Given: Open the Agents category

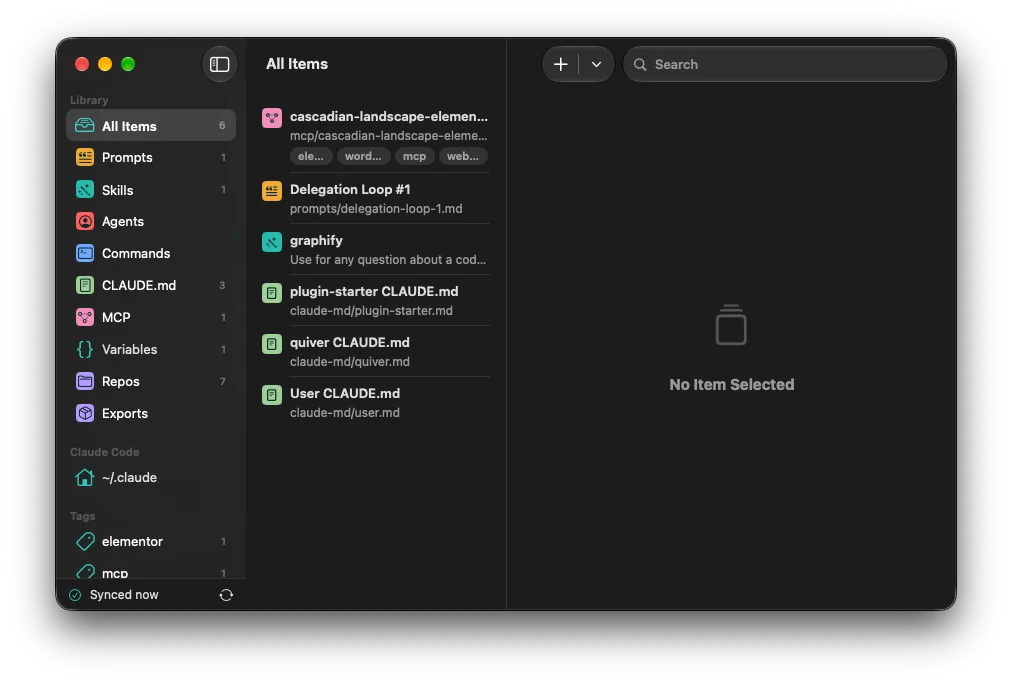Looking at the screenshot, I should (x=151, y=221).
